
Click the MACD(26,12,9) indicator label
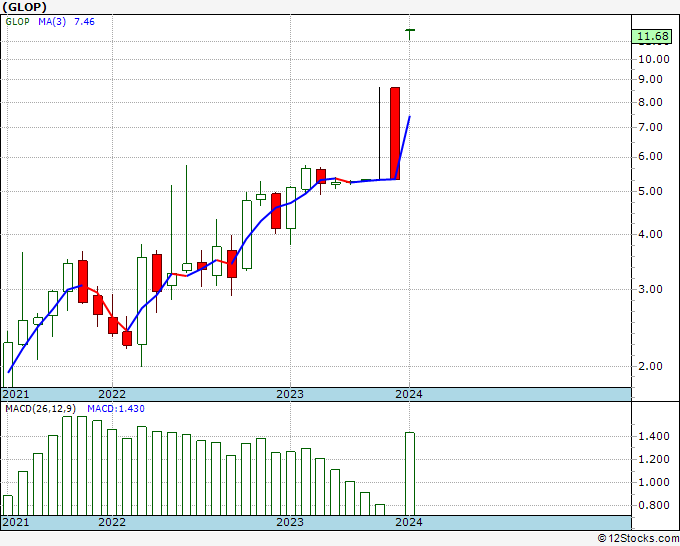coord(41,409)
